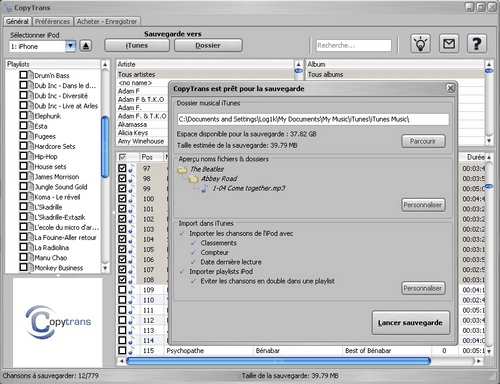
Task: Check track position 109 checkbox
Action: [x=122, y=289]
